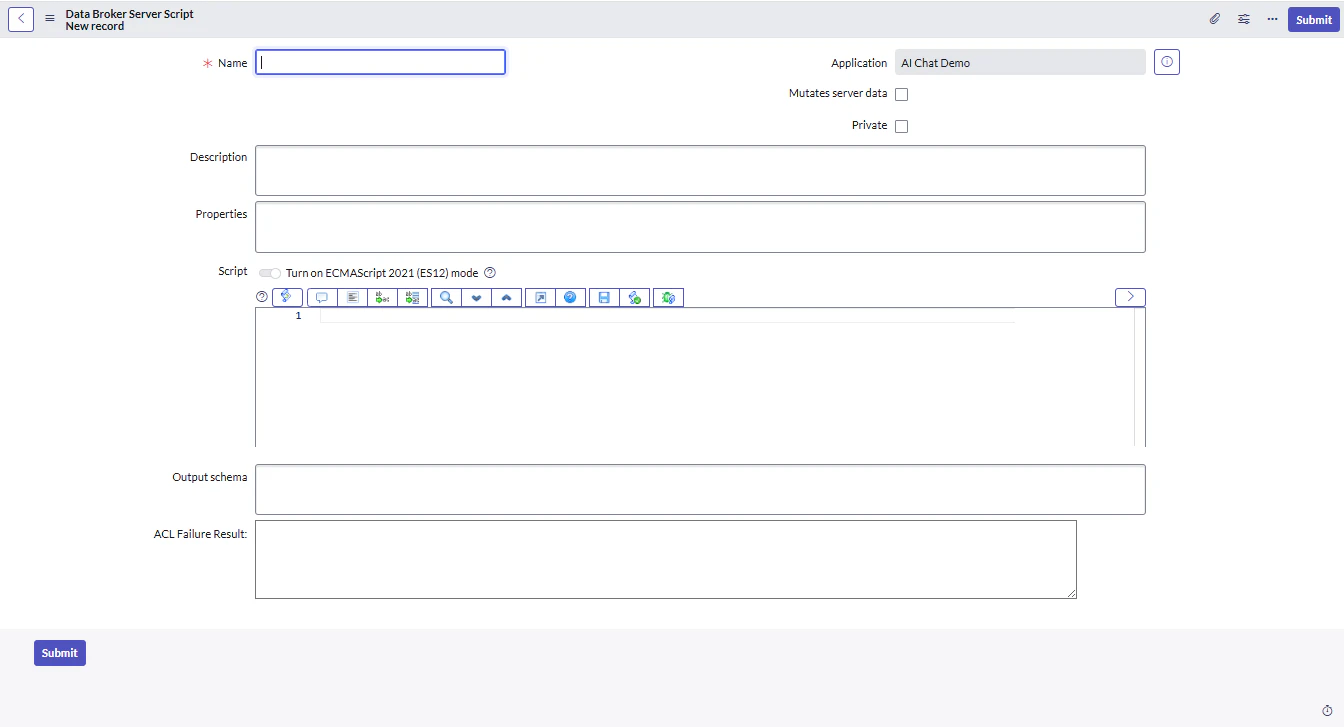
Task: Click line 1 in the script editor
Action: tap(667, 316)
